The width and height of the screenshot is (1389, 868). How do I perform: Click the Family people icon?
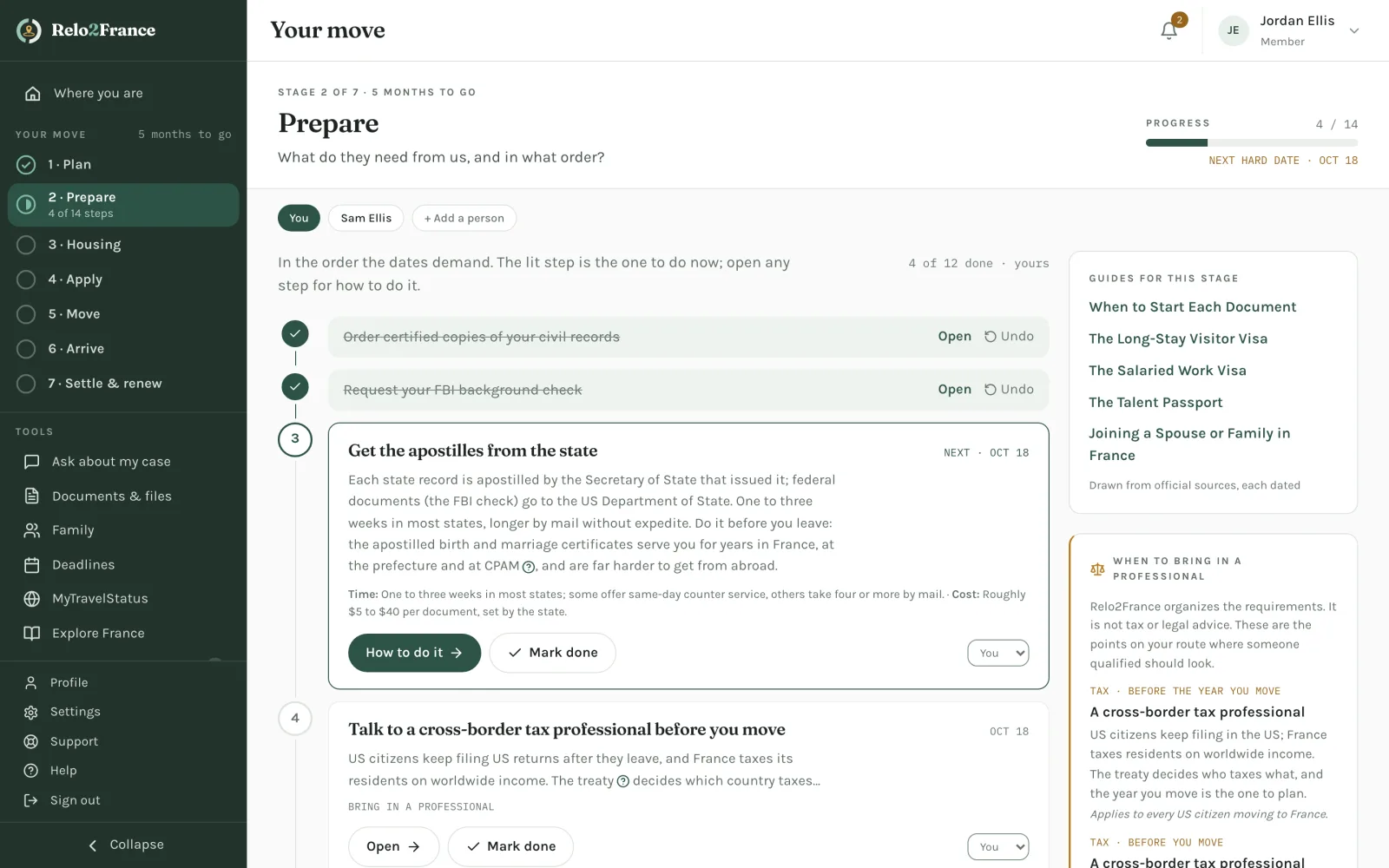click(32, 530)
